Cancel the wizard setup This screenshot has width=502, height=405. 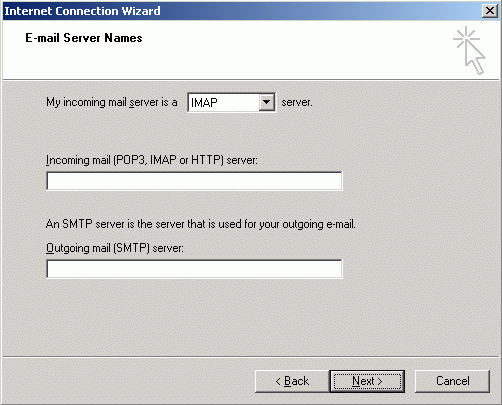pos(452,381)
